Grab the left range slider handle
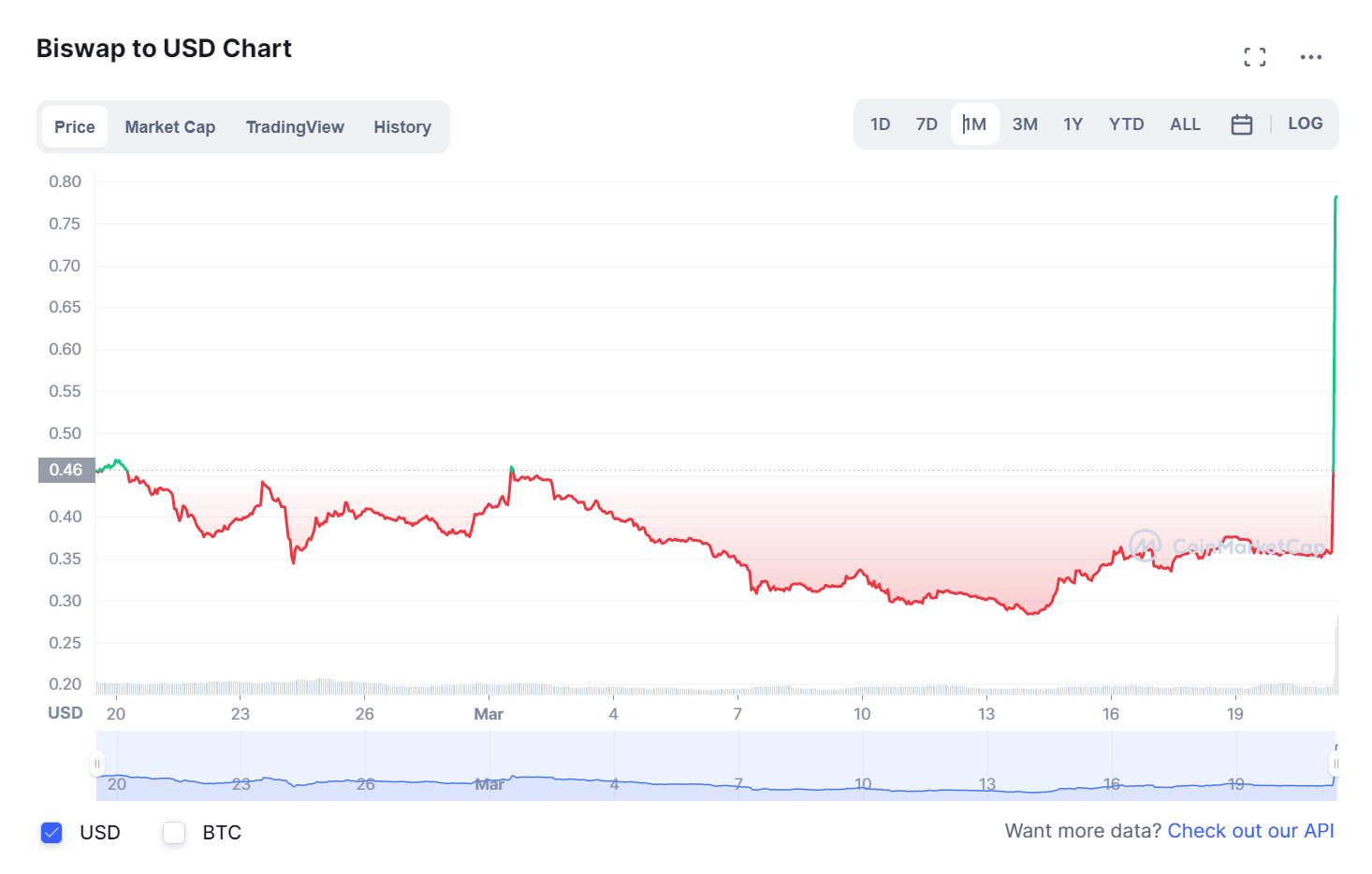Screen dimensions: 1372x874 96,765
